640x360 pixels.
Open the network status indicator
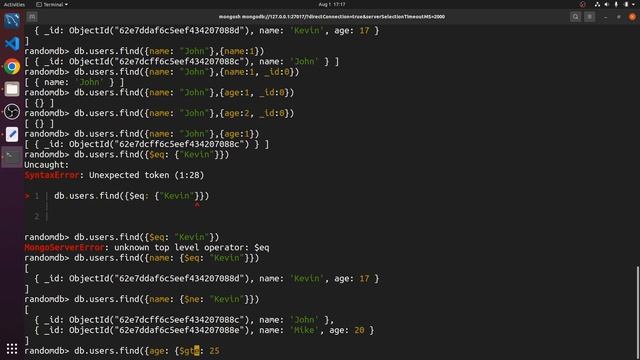597,4
